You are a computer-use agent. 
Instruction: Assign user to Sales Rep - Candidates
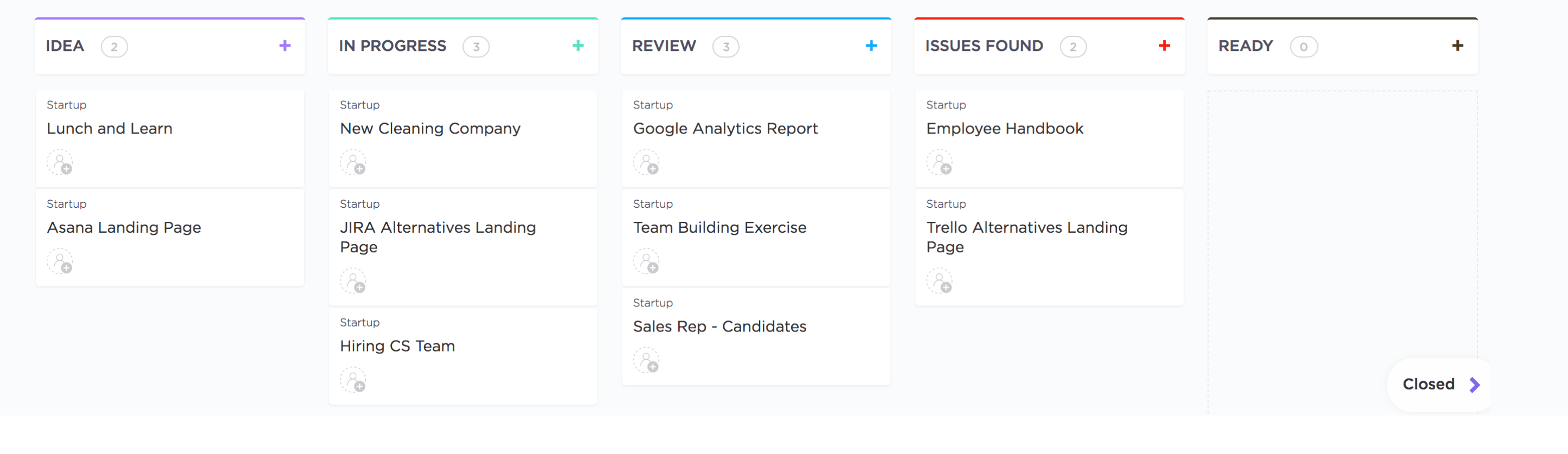coord(646,360)
